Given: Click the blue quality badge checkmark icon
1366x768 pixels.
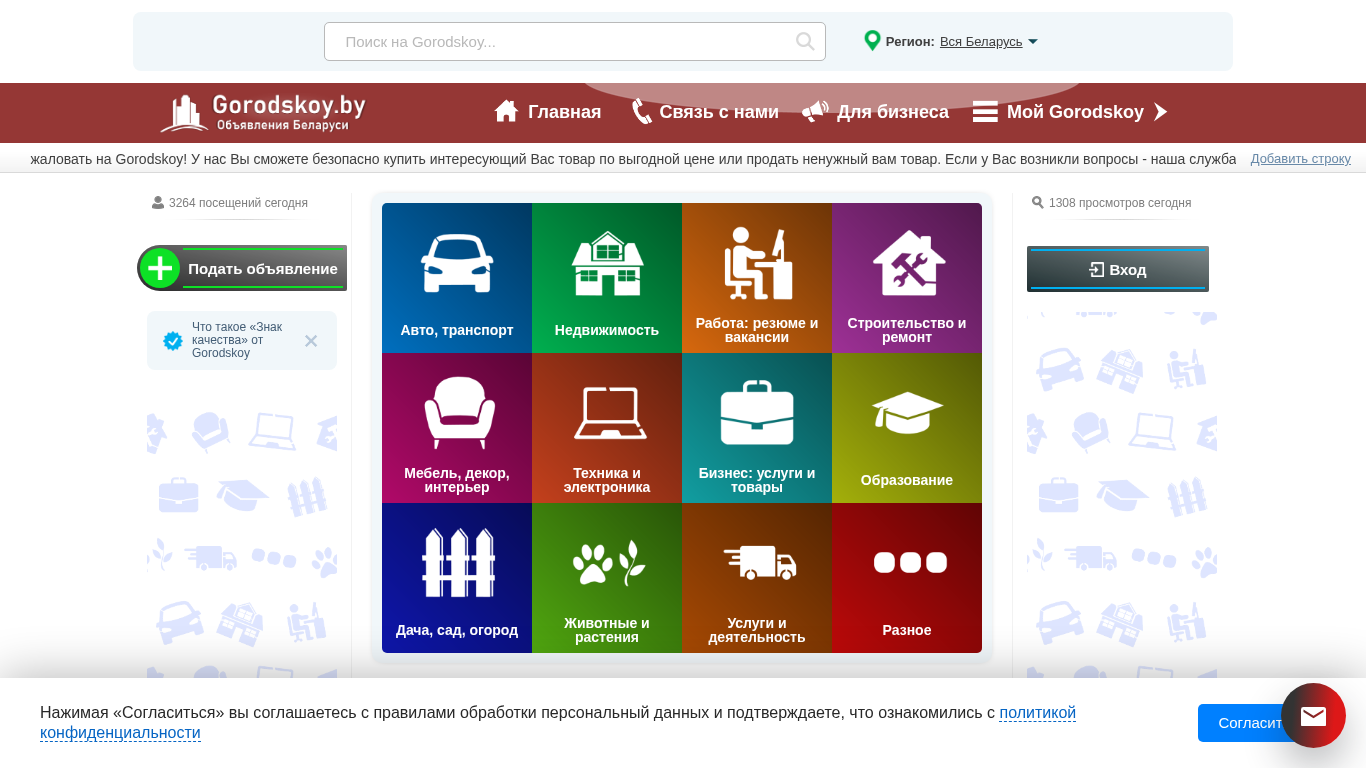Looking at the screenshot, I should 173,341.
